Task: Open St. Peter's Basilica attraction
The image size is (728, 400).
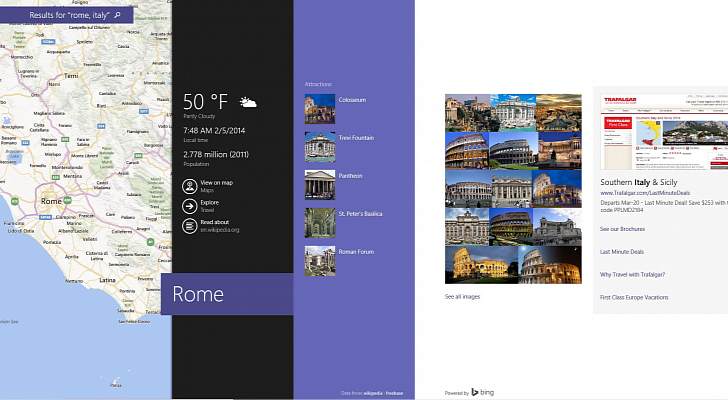Action: 320,222
